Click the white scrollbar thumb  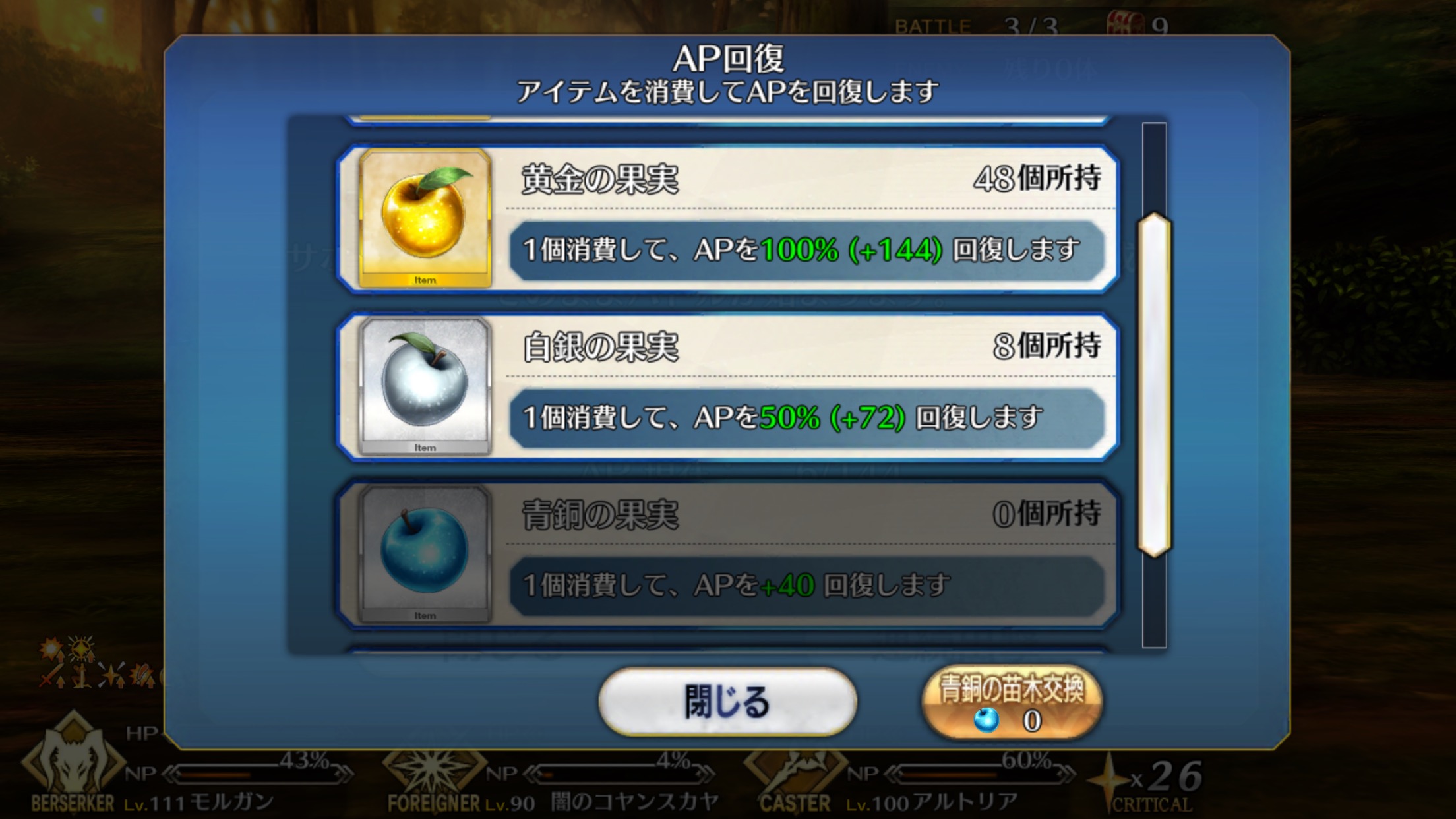pos(1154,384)
